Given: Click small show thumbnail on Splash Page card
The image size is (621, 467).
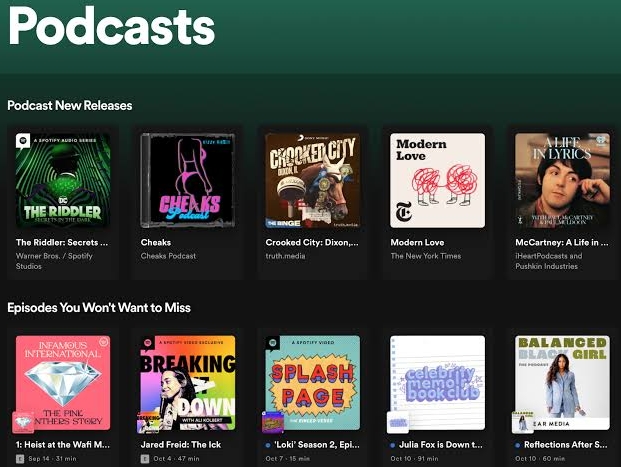Looking at the screenshot, I should [x=272, y=423].
